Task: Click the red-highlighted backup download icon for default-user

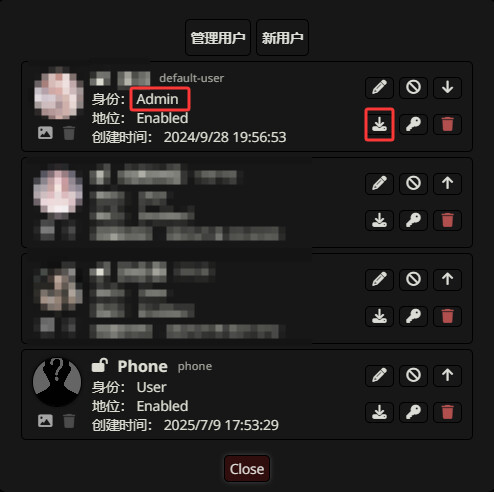Action: (380, 124)
